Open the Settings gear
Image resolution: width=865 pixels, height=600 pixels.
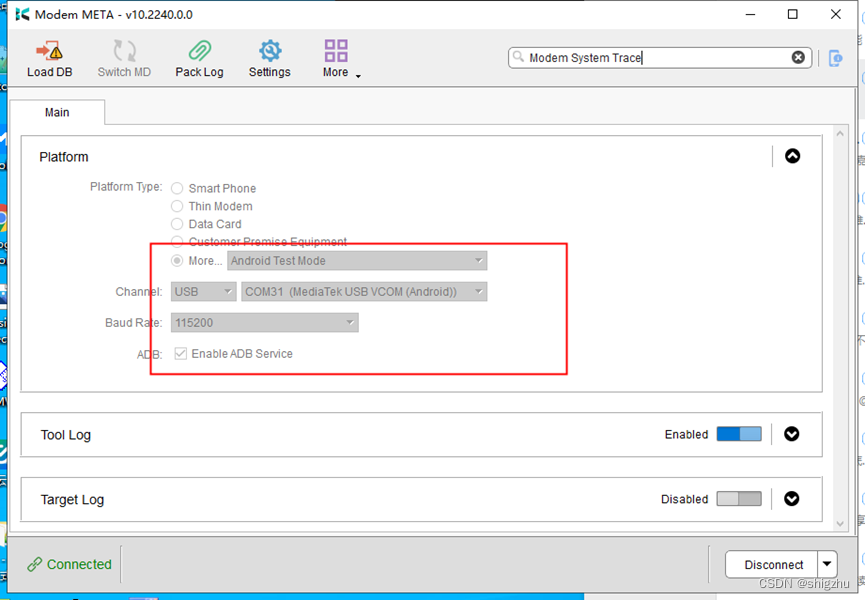tap(270, 58)
